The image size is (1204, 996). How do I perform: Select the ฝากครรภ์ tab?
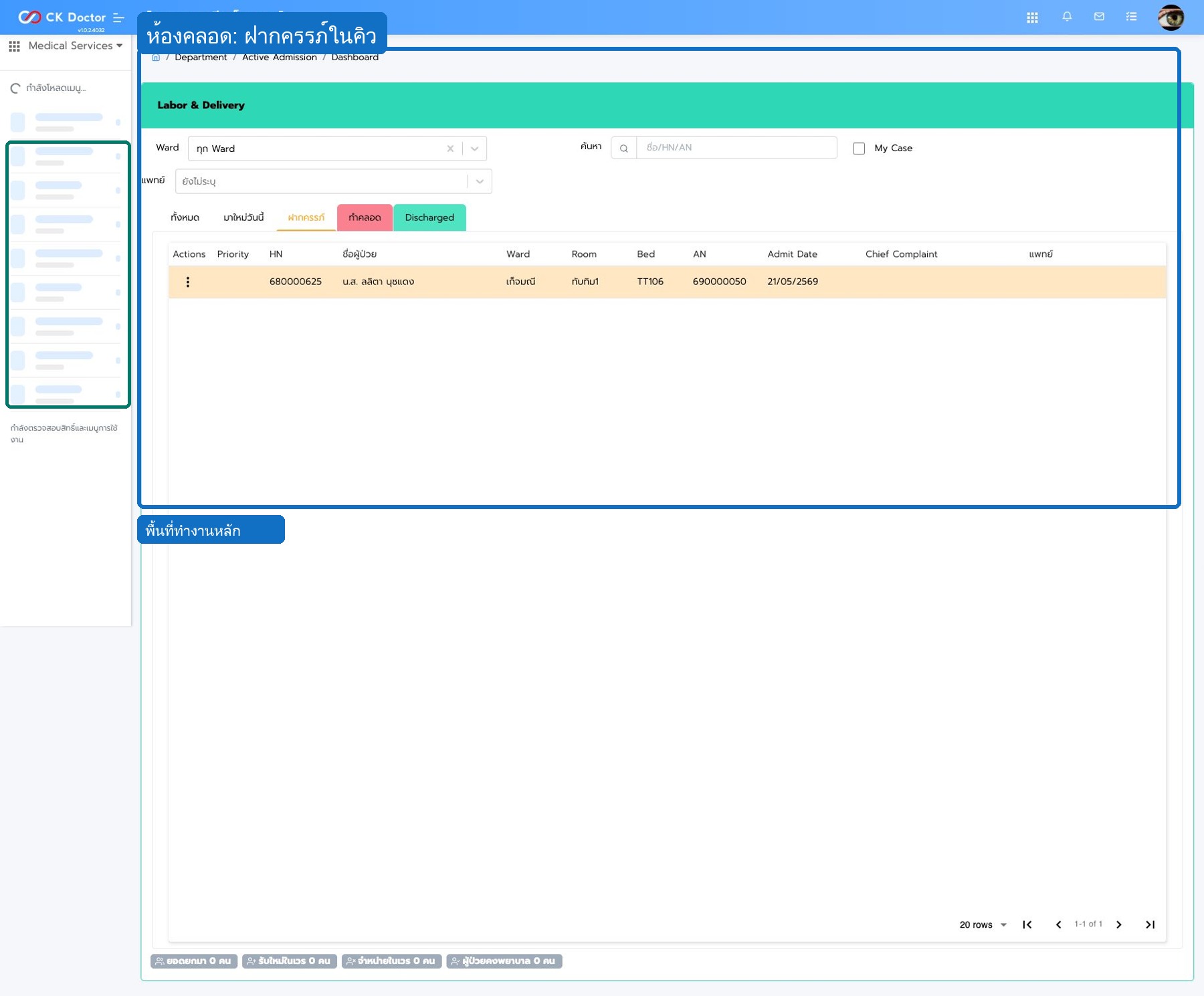(306, 217)
